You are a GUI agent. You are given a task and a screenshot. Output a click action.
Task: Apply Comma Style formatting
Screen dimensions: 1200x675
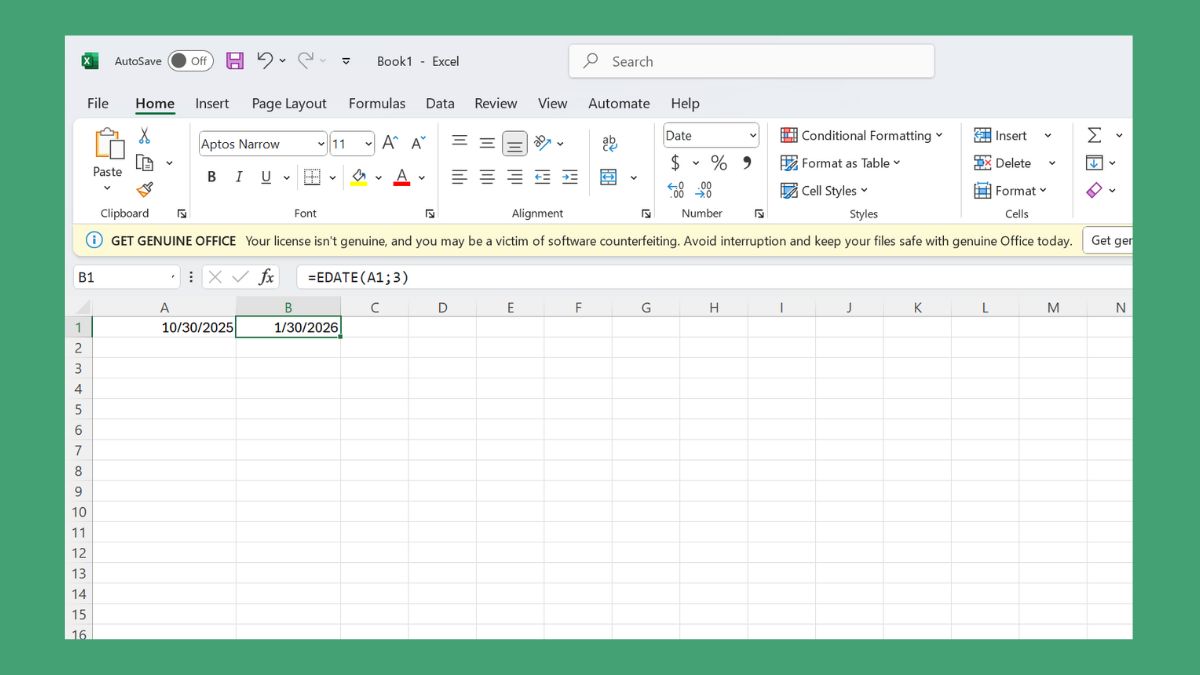[746, 163]
